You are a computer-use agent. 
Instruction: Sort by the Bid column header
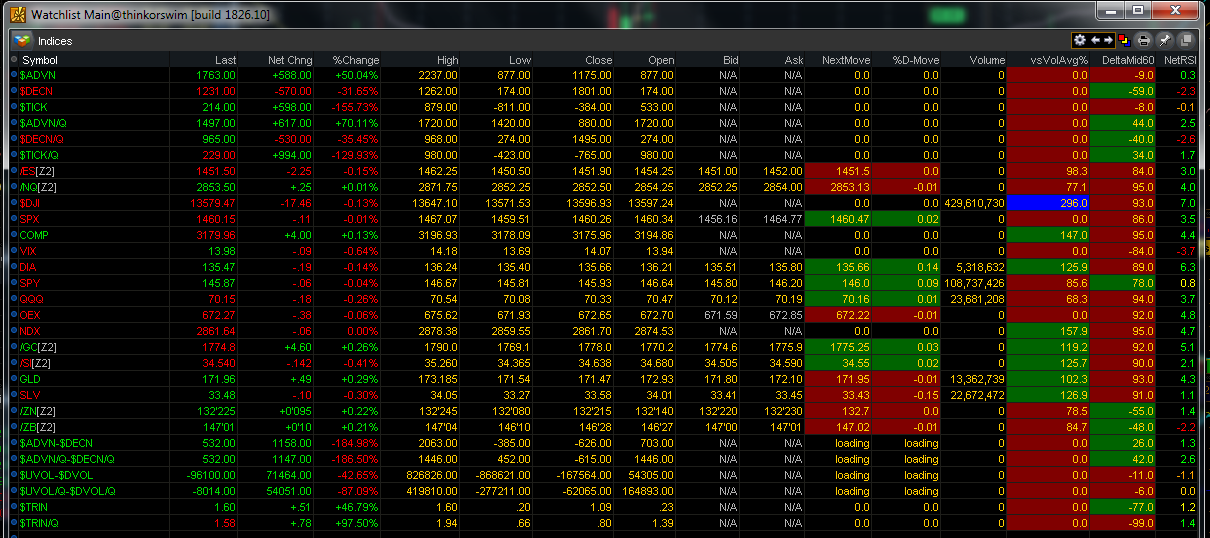point(730,60)
